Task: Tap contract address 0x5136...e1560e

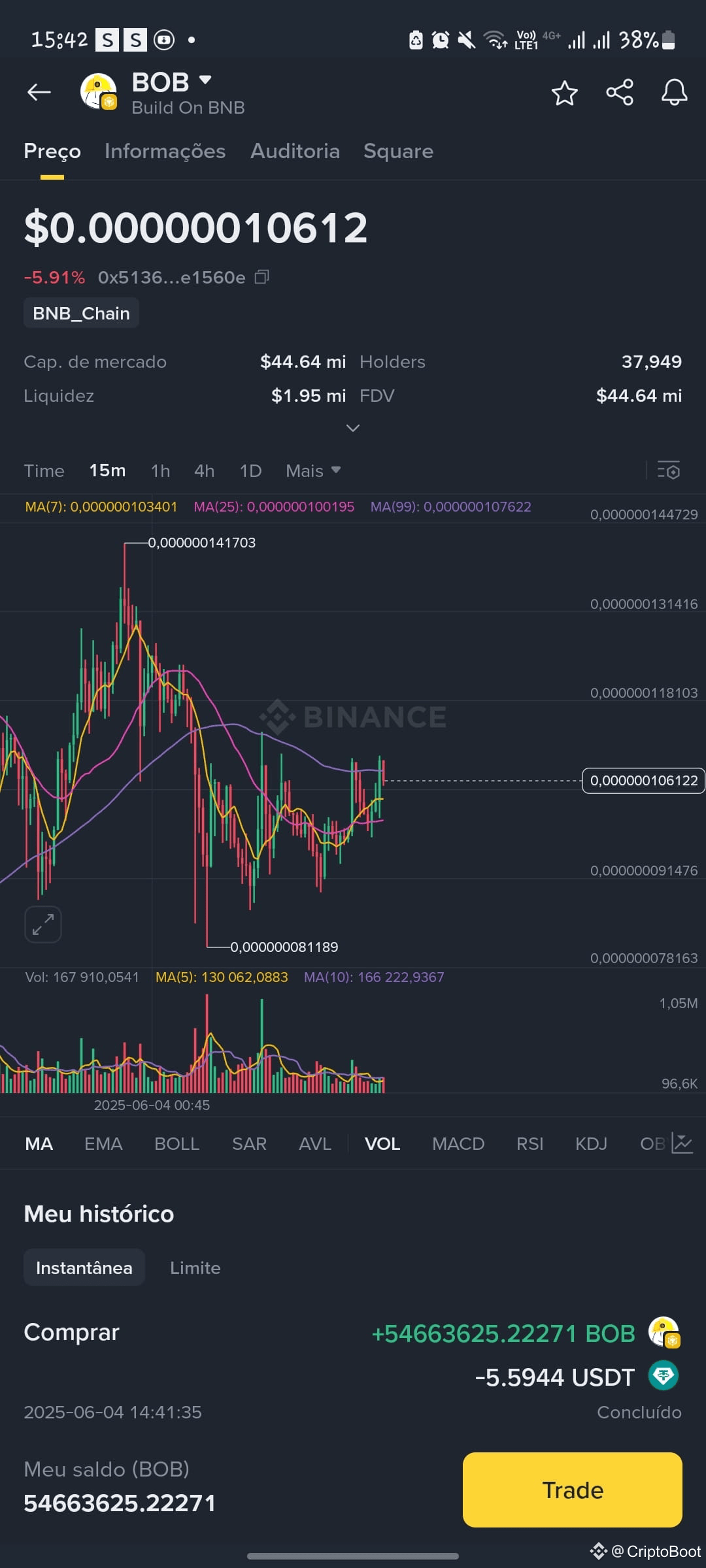Action: (x=172, y=277)
